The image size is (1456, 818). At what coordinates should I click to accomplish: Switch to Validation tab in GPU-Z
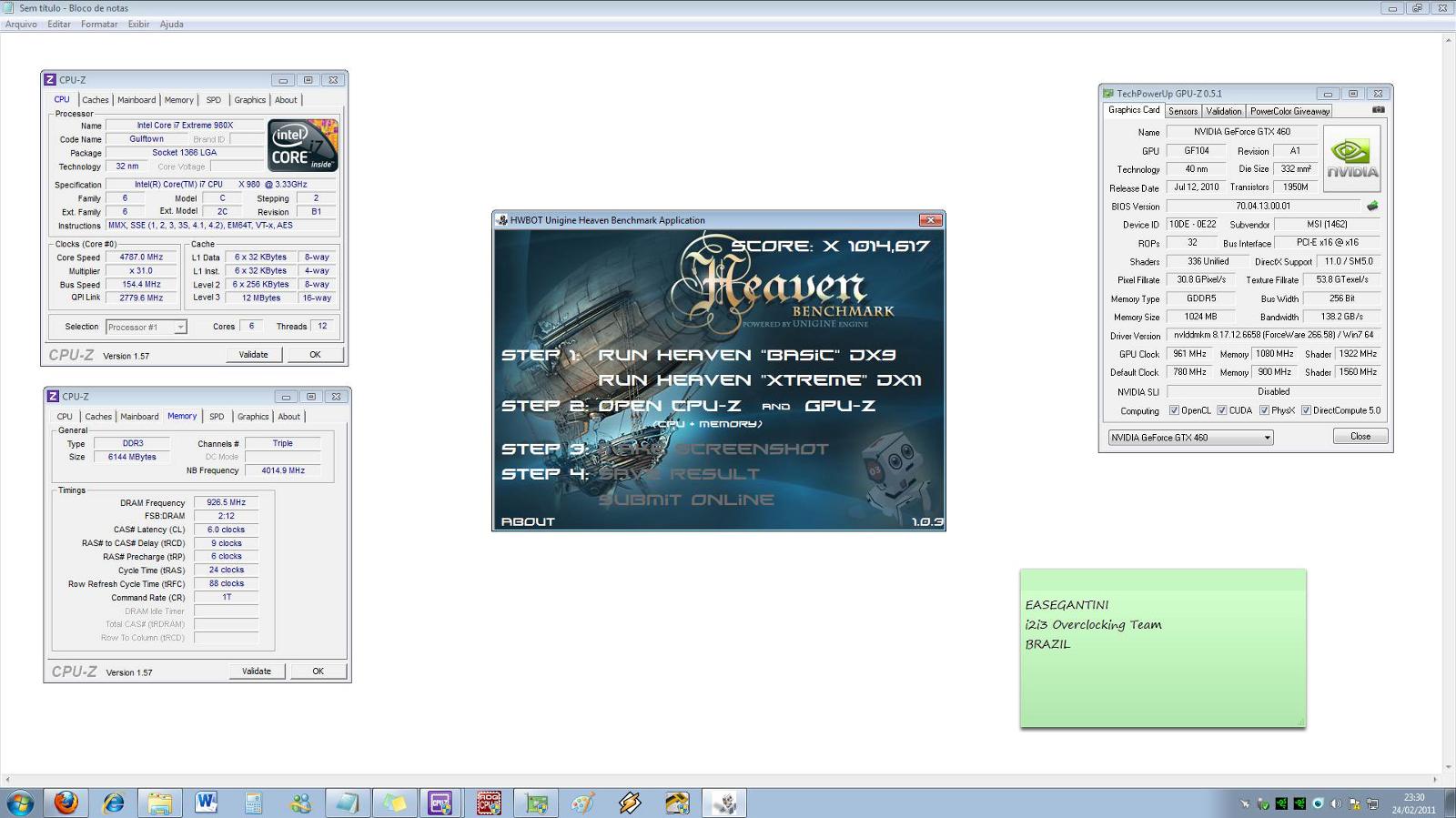tap(1223, 111)
